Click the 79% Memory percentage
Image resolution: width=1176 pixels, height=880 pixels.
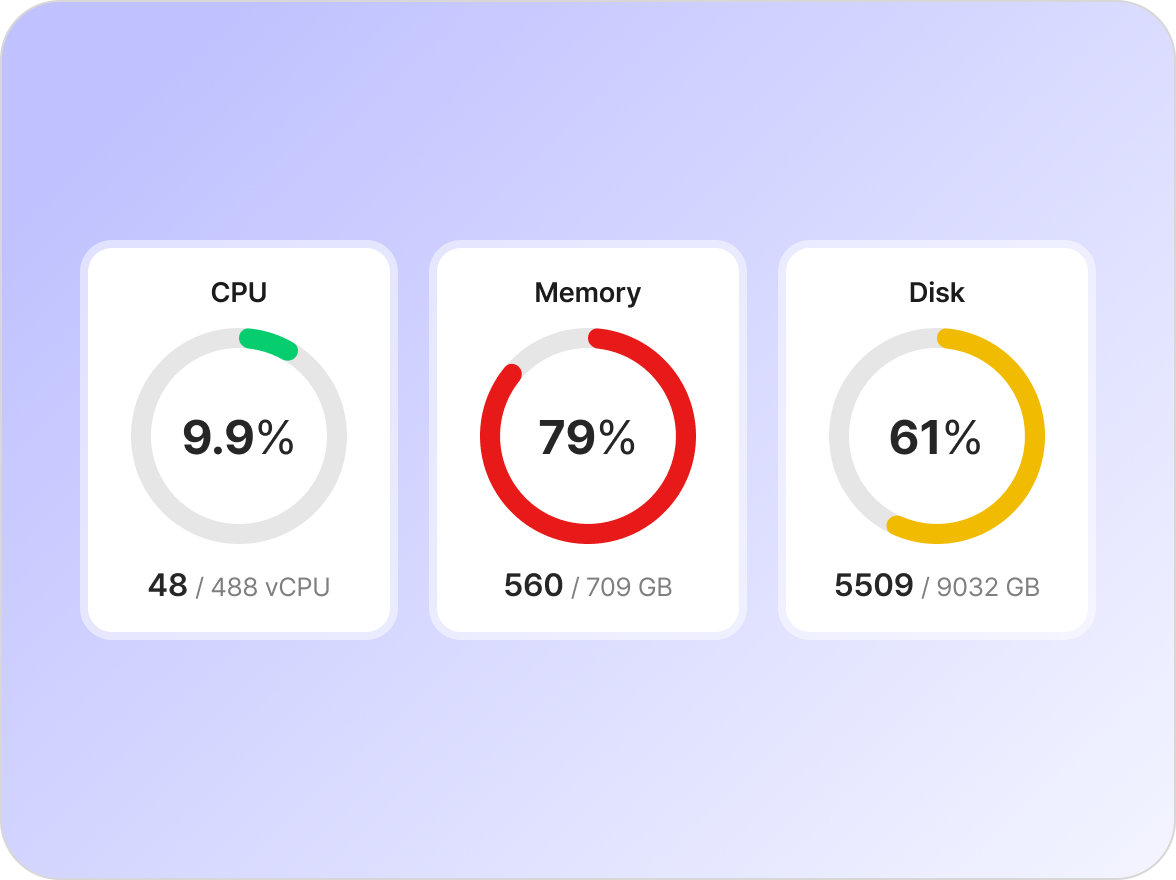click(587, 438)
